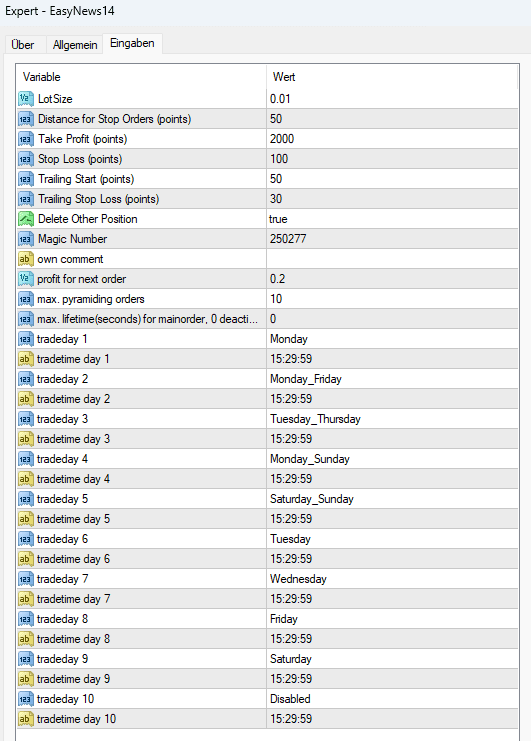Click the tradetime day 1 string icon

(26, 359)
